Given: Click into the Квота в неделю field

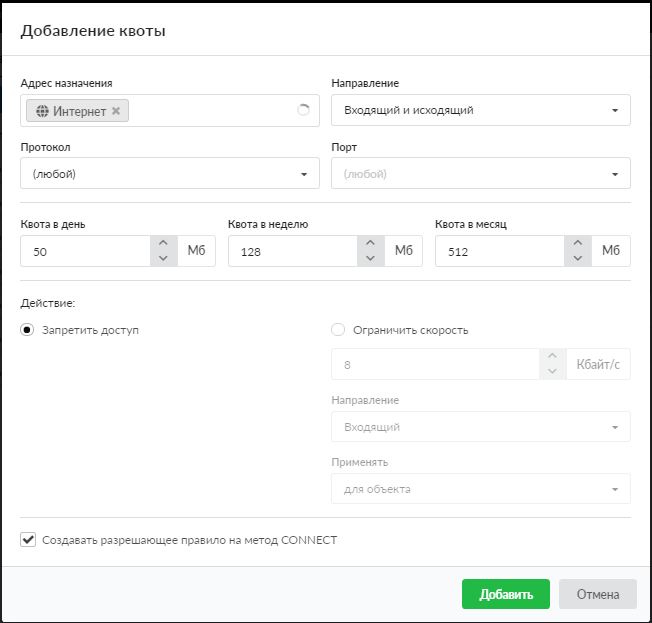Looking at the screenshot, I should pyautogui.click(x=292, y=251).
